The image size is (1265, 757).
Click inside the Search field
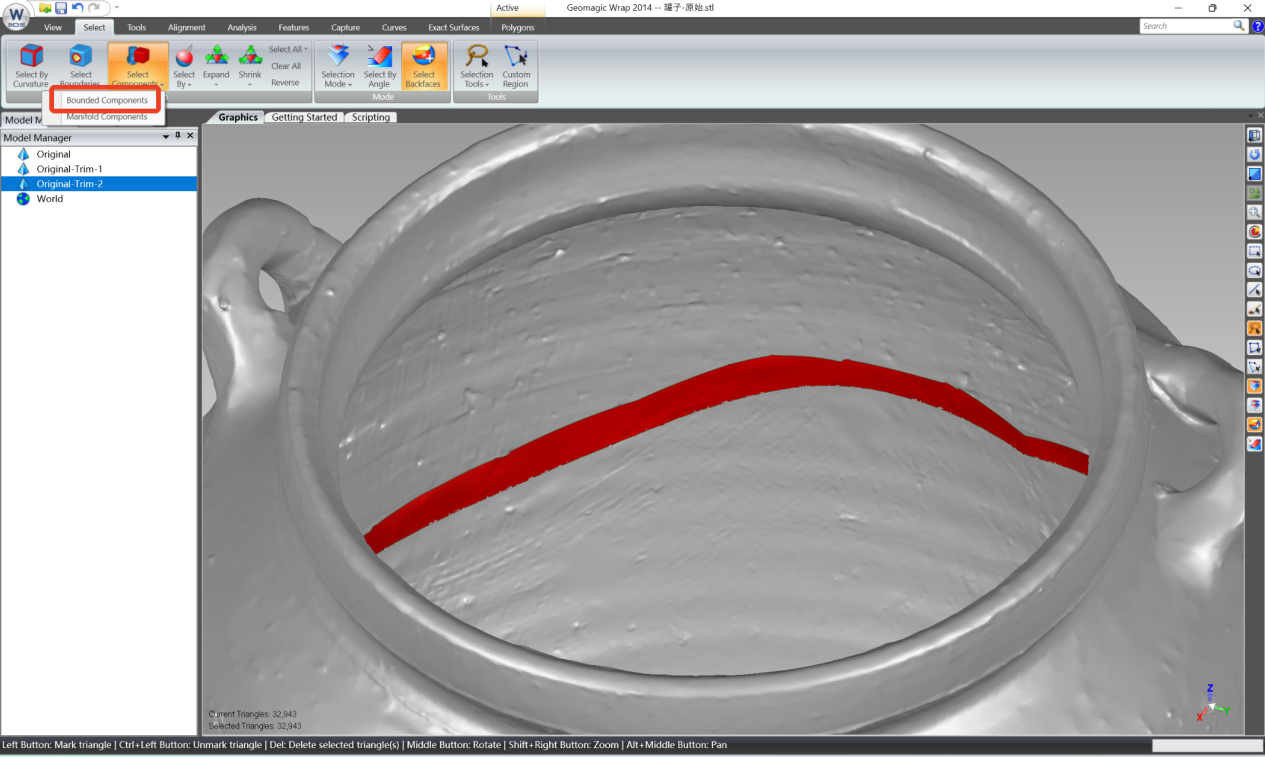coord(1185,26)
